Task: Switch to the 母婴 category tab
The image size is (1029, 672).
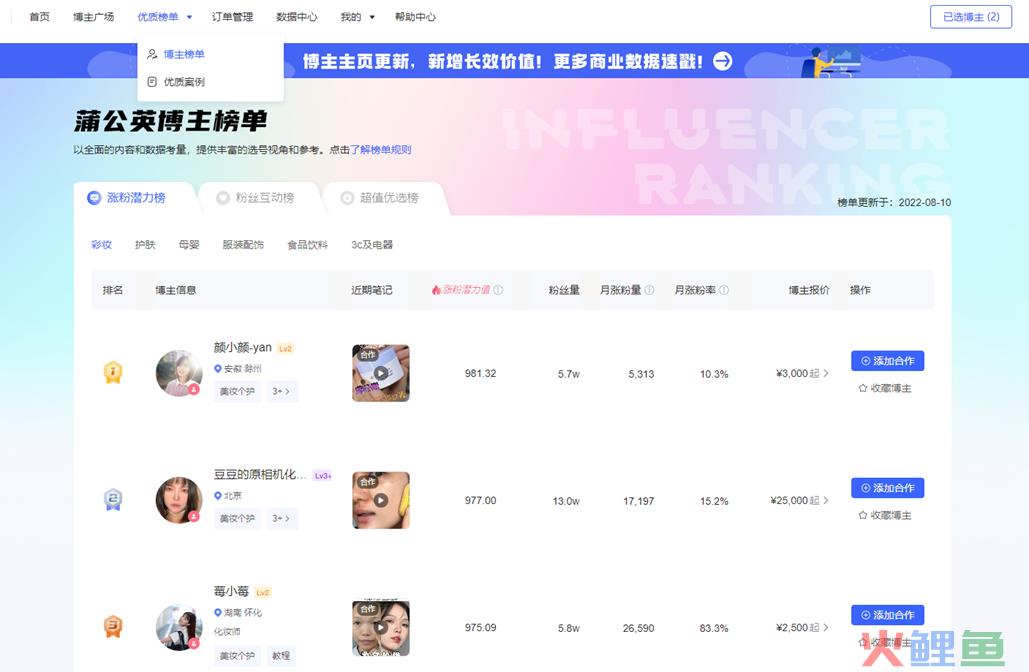Action: (189, 245)
